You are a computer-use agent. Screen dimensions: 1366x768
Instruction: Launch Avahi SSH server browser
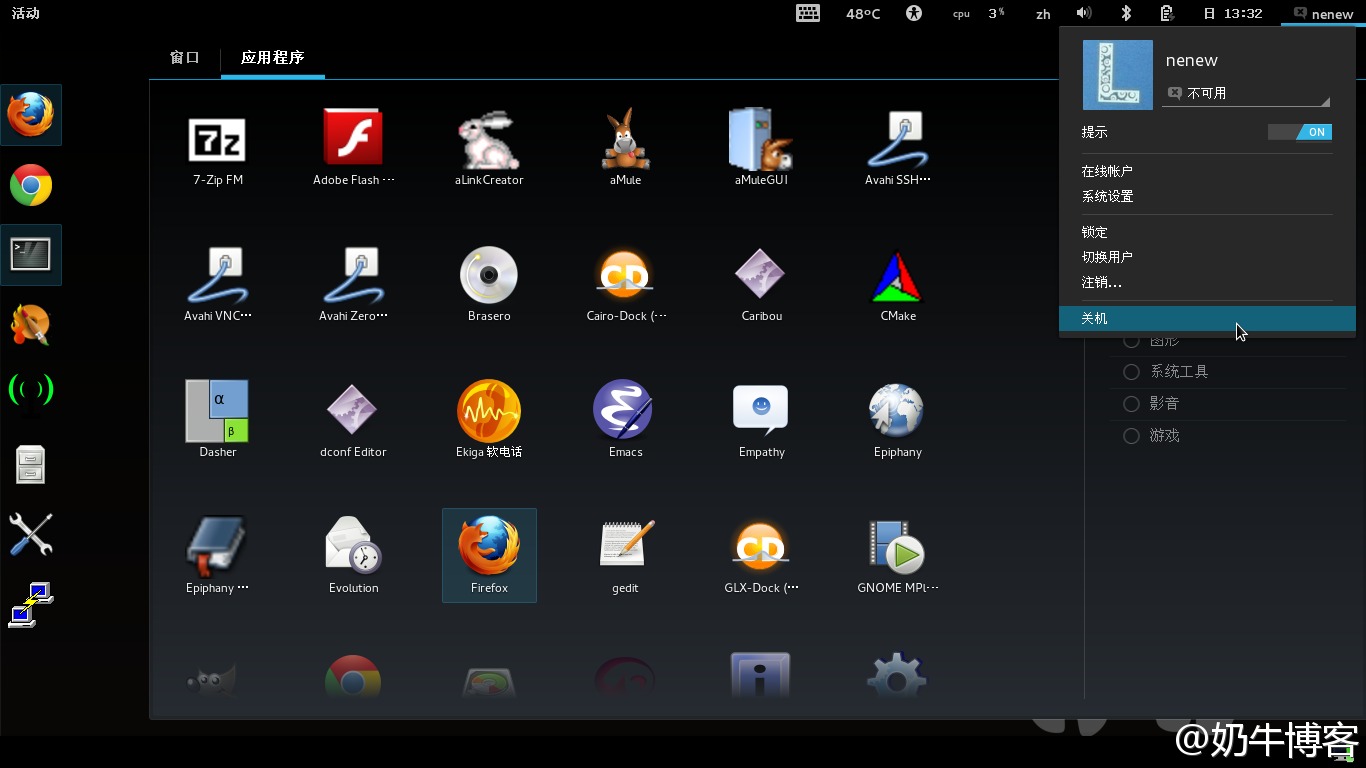pyautogui.click(x=897, y=137)
